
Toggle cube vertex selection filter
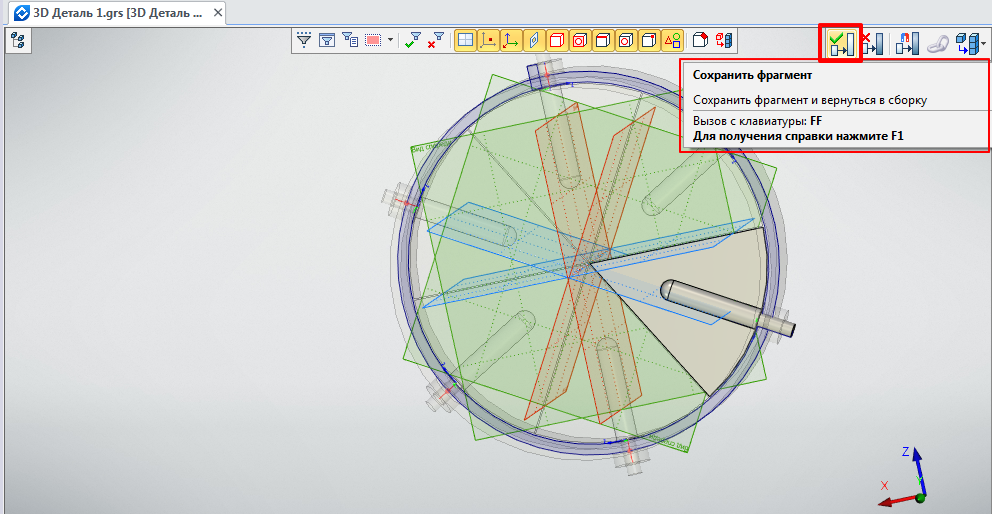point(648,41)
